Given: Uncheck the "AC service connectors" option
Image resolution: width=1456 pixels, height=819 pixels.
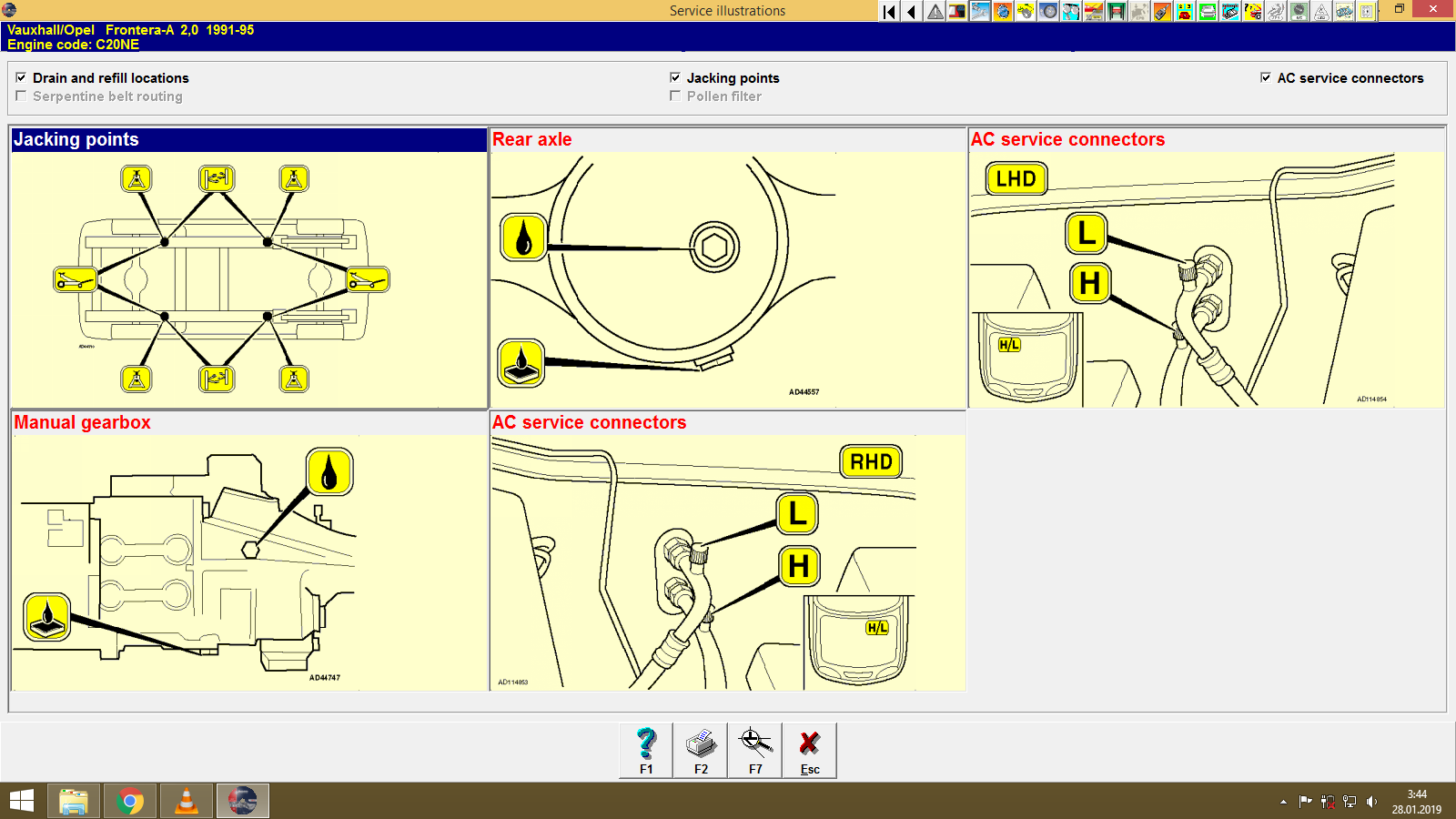Looking at the screenshot, I should coord(1265,78).
